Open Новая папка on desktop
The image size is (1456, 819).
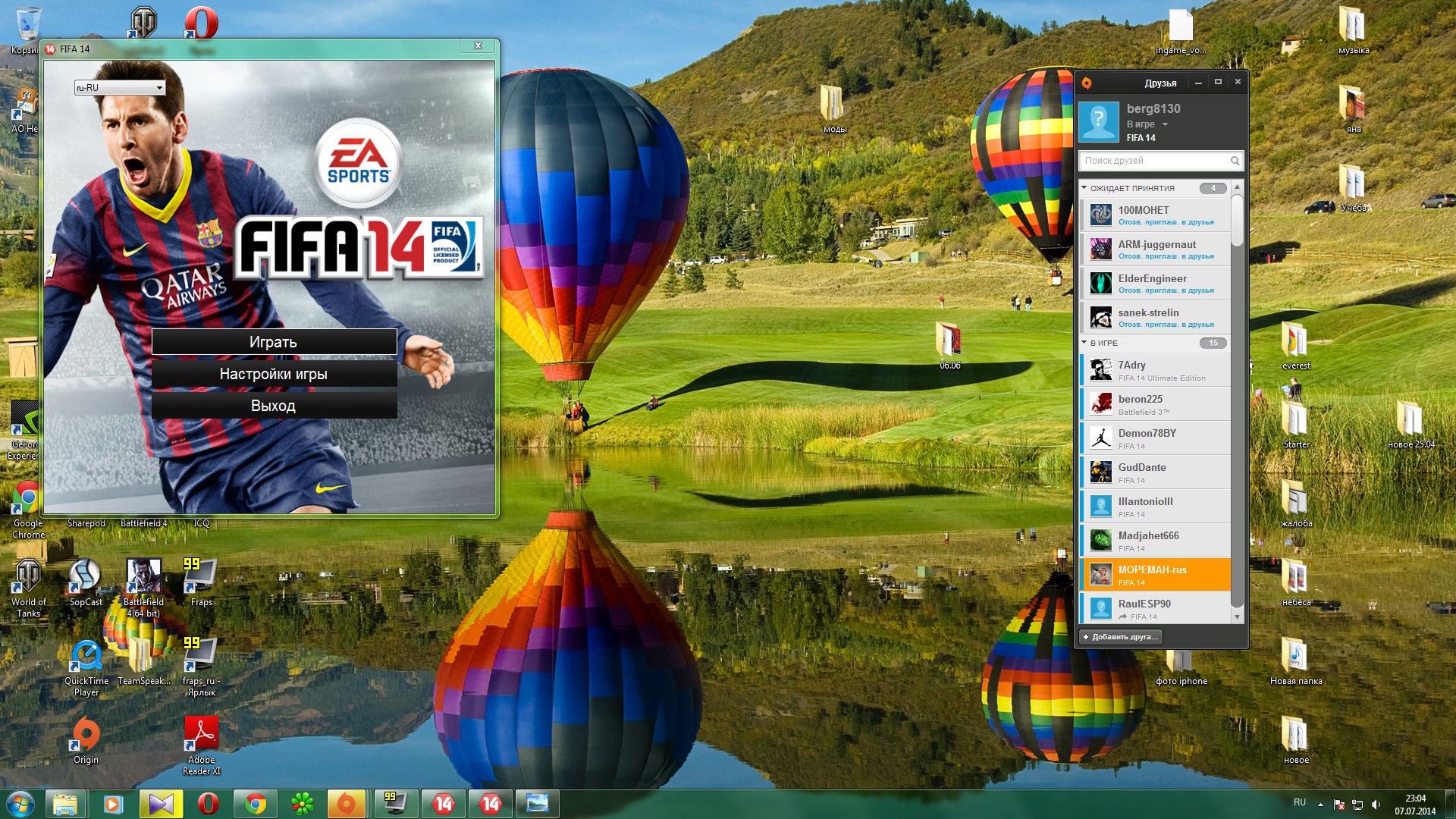pos(1295,661)
